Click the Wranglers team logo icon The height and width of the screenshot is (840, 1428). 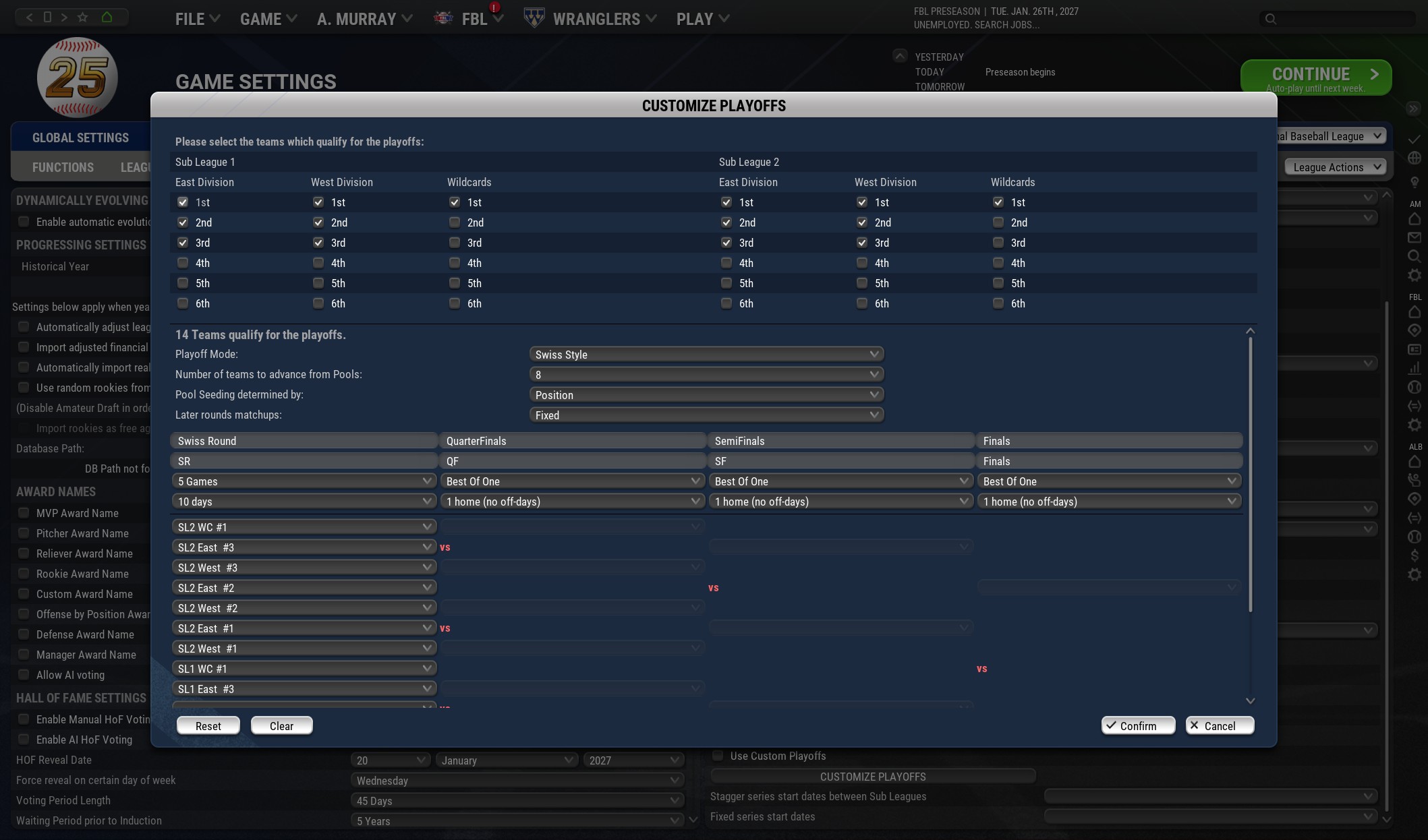(x=534, y=18)
